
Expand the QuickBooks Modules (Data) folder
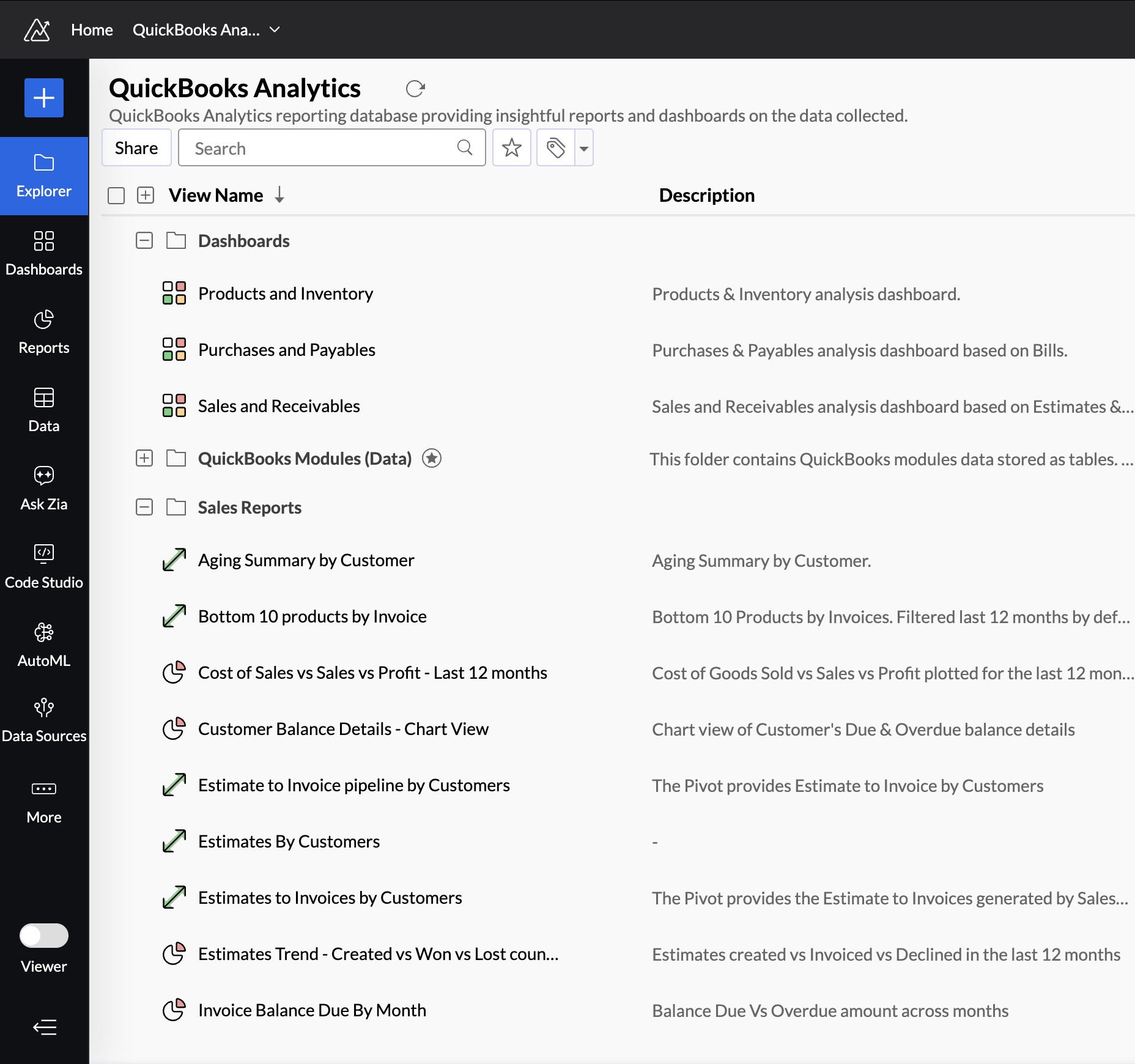coord(144,458)
